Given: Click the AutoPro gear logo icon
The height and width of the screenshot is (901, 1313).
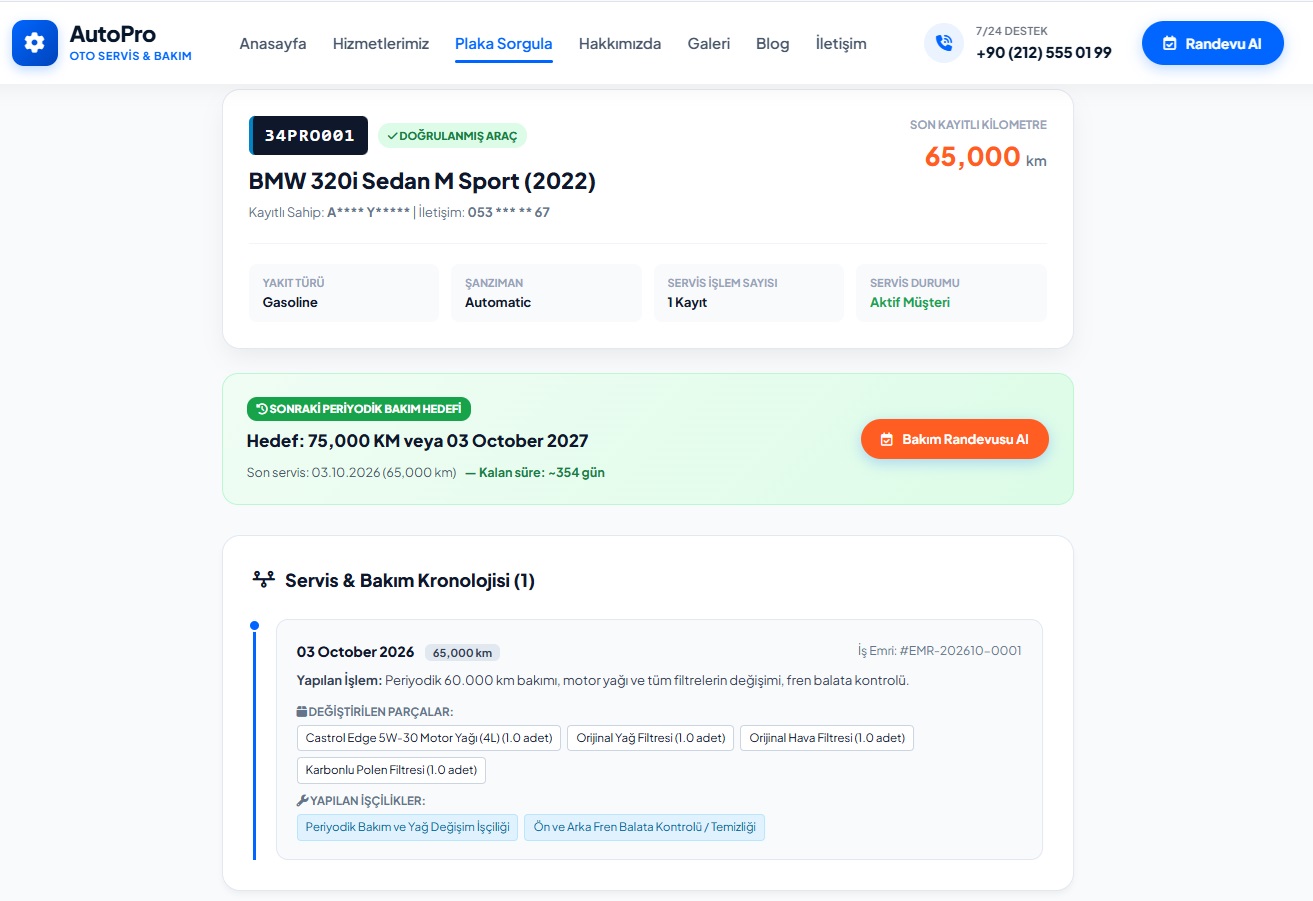Looking at the screenshot, I should click(35, 43).
